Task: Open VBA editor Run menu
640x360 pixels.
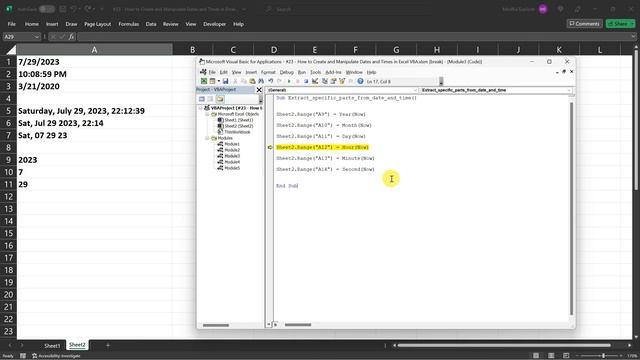Action: (x=302, y=72)
